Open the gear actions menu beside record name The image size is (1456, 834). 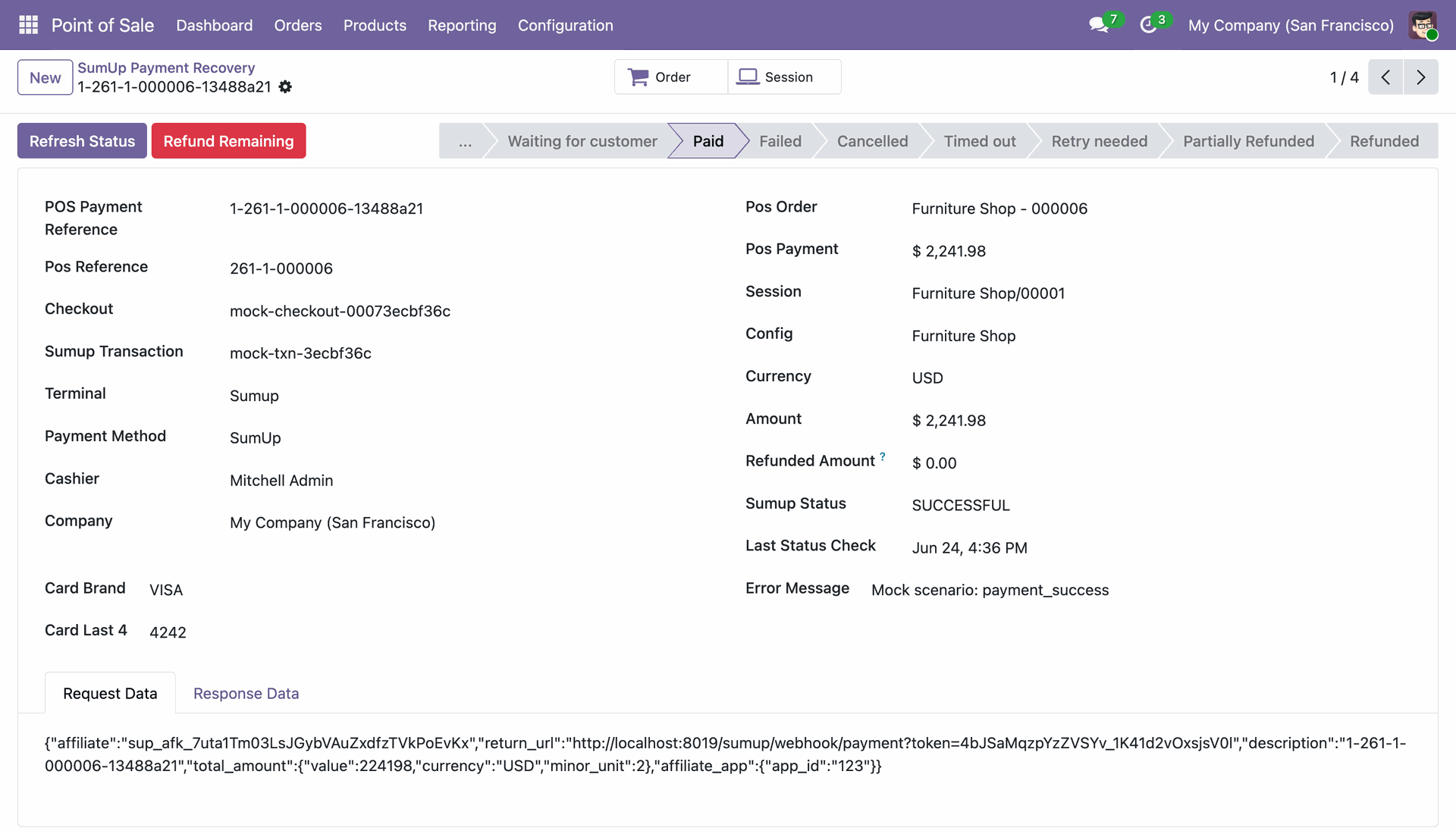285,87
